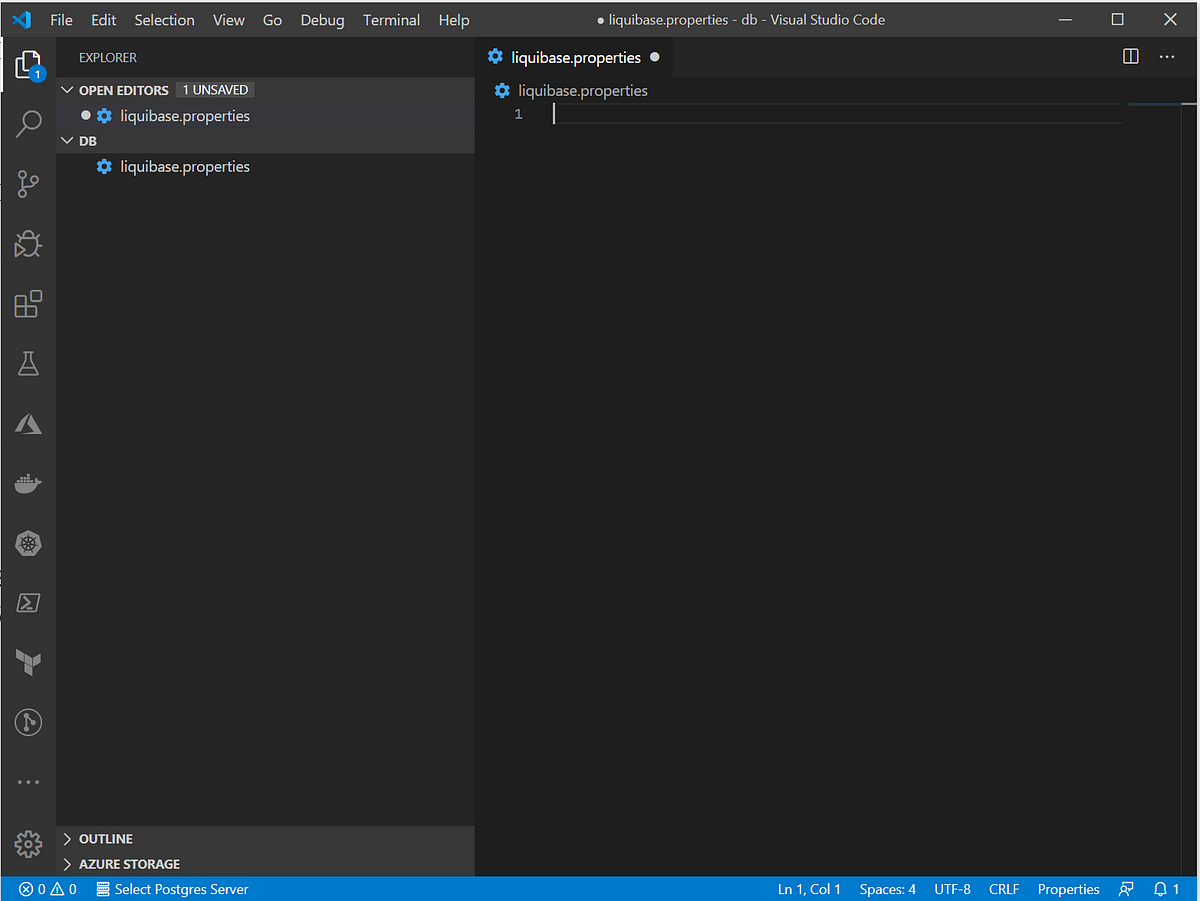Open the Edit menu
The height and width of the screenshot is (901, 1200).
(103, 20)
